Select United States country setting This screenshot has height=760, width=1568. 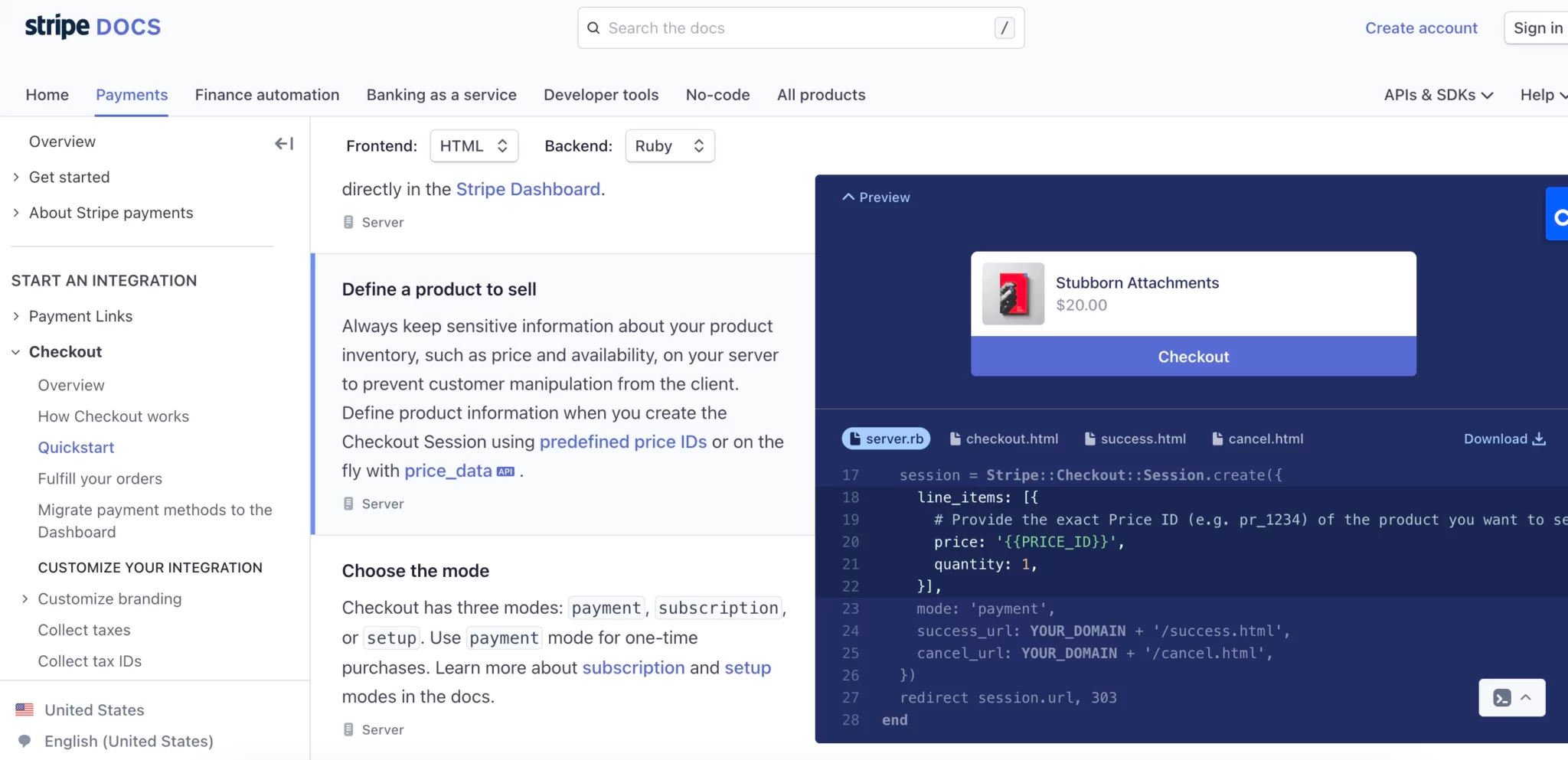pos(94,709)
